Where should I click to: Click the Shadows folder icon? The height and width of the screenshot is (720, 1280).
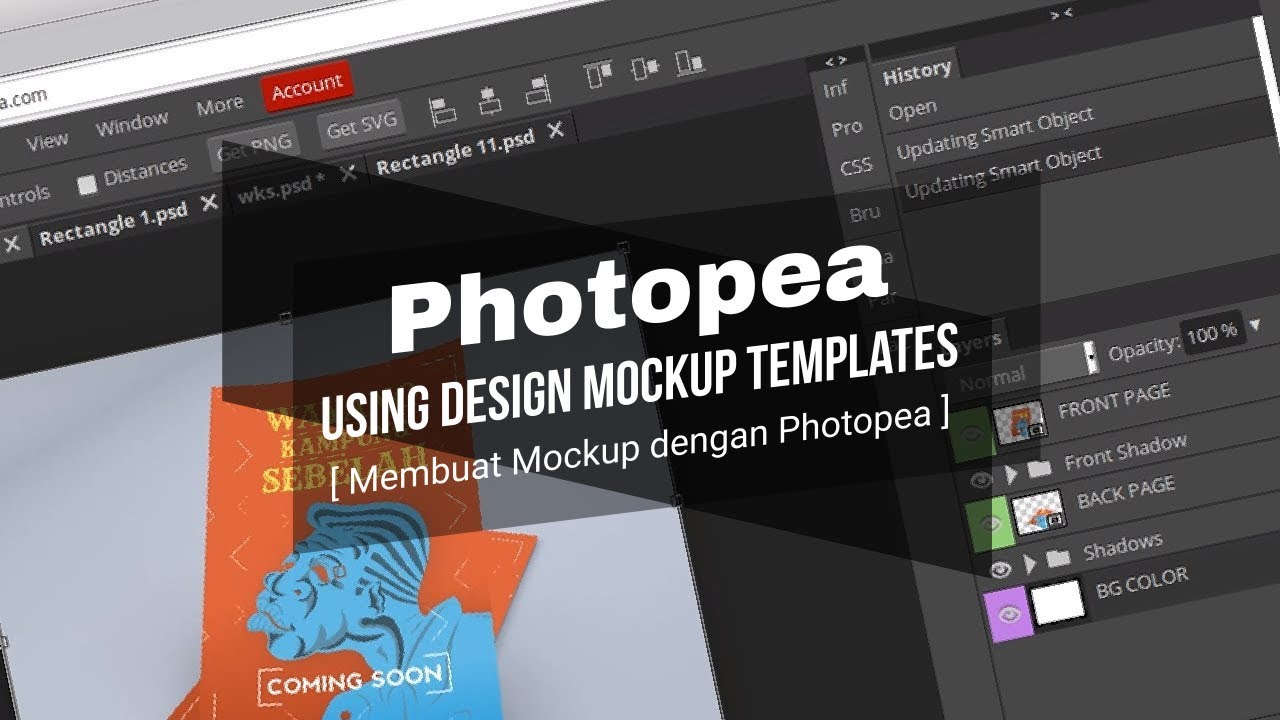[1058, 557]
